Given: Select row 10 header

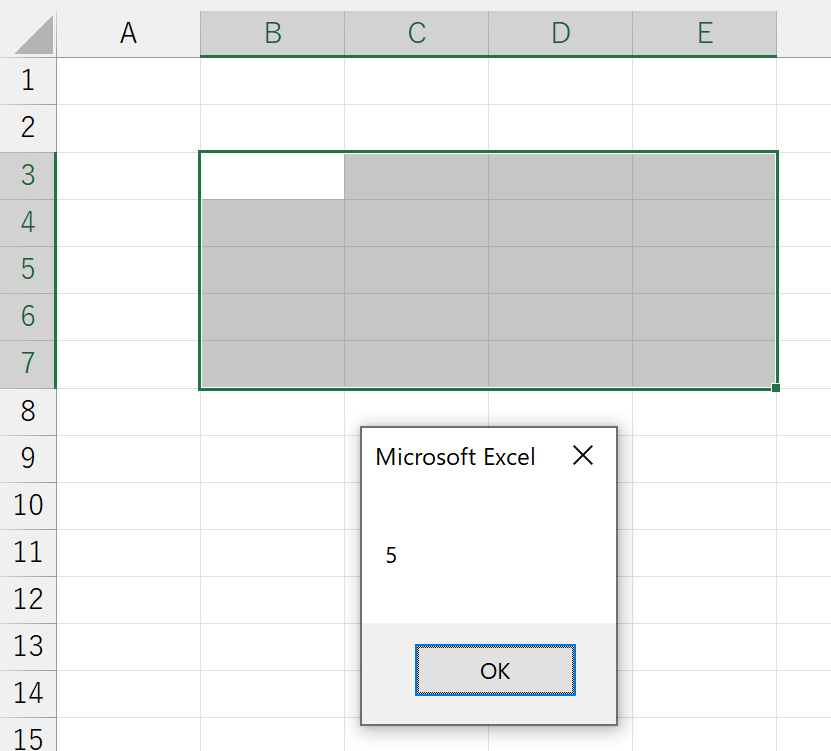Looking at the screenshot, I should click(28, 505).
